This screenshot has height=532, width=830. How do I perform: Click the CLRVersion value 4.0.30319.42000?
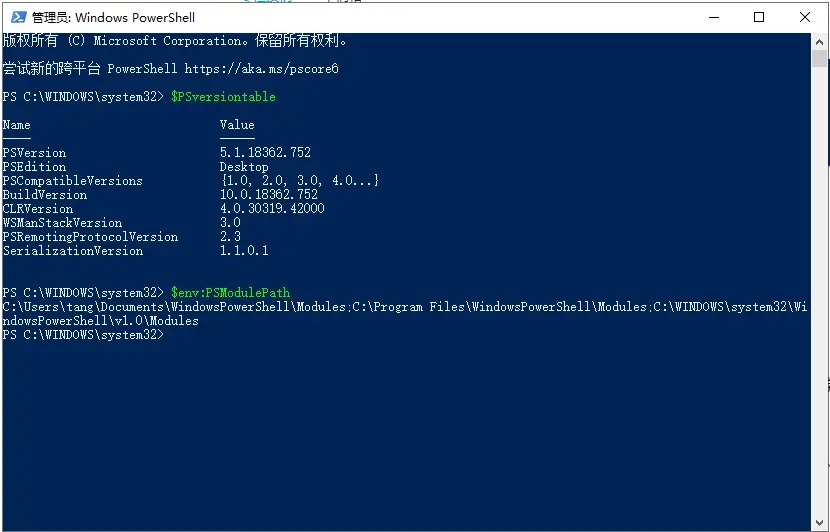(x=272, y=209)
